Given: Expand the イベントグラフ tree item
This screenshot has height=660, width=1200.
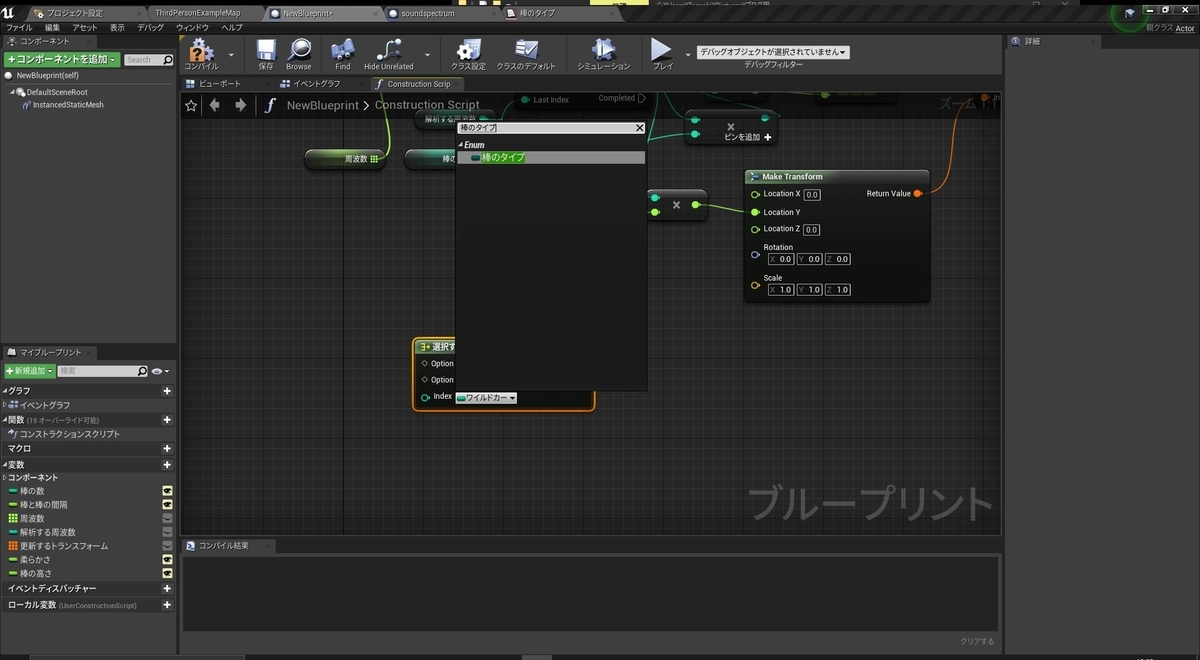Looking at the screenshot, I should 6,405.
